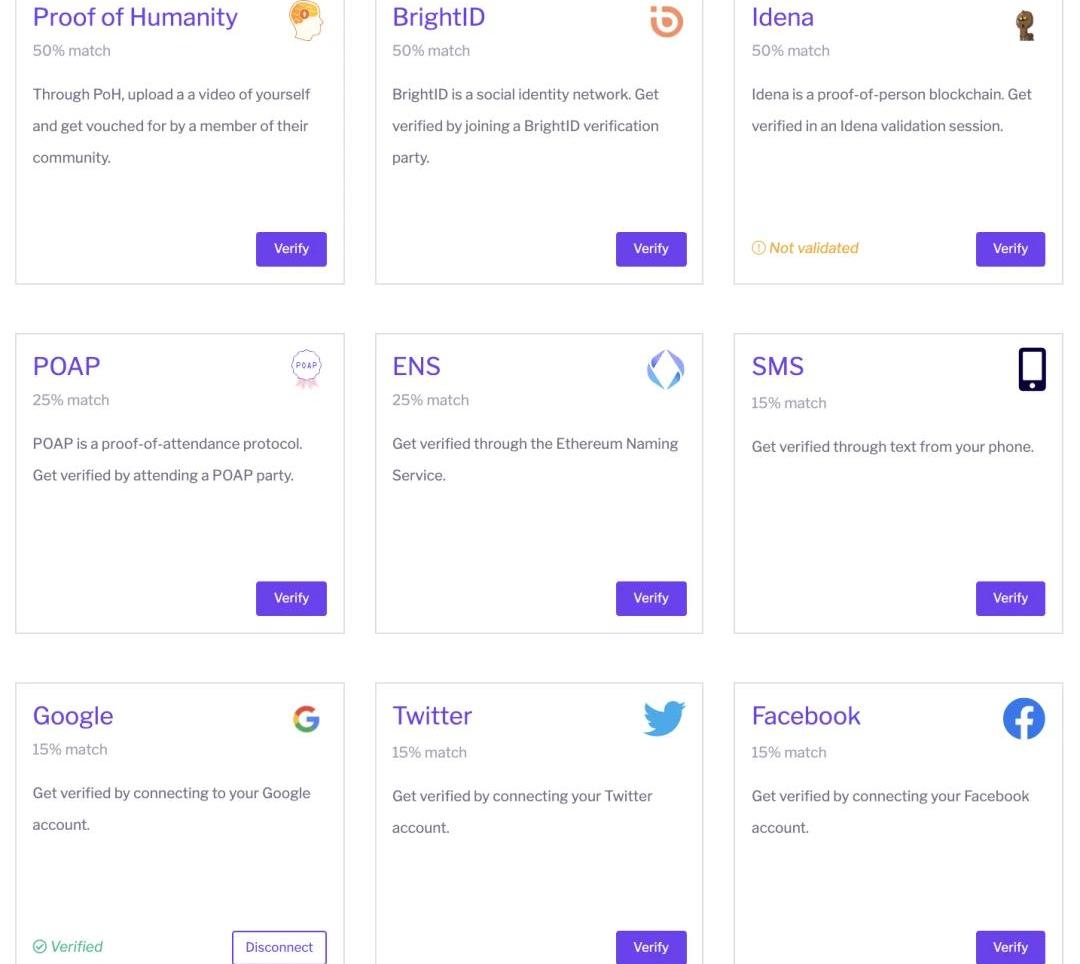Image resolution: width=1080 pixels, height=964 pixels.
Task: Click the POAP badge icon
Action: [306, 369]
